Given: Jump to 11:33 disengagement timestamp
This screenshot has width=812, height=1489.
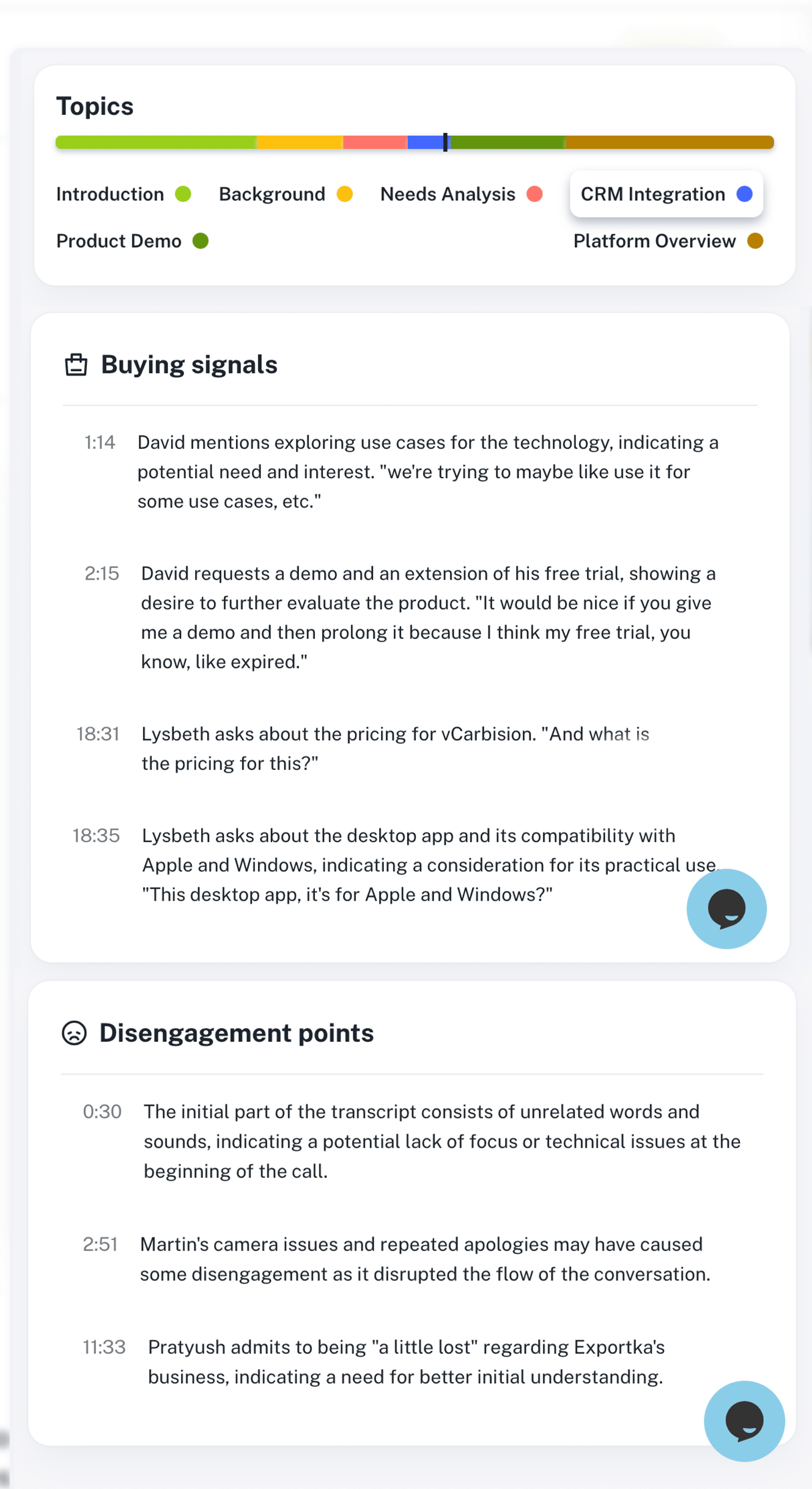Looking at the screenshot, I should 104,1347.
